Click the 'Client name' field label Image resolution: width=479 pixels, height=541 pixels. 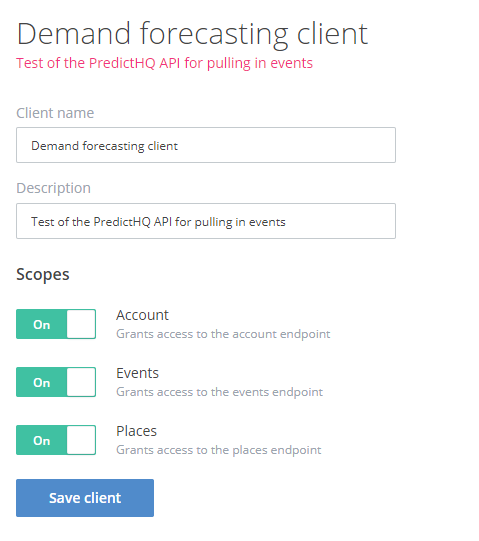click(x=55, y=113)
